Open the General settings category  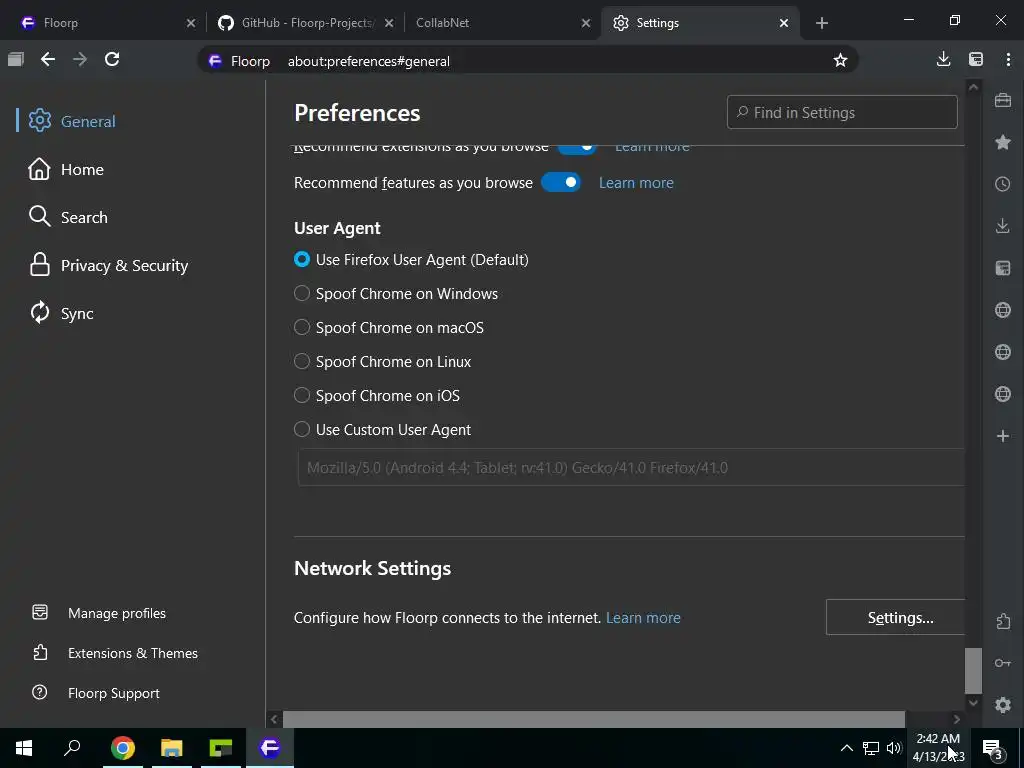[72, 121]
